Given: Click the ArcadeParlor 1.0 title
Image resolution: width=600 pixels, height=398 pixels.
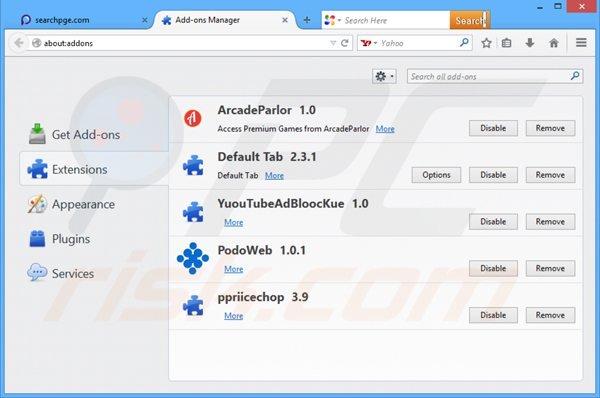Looking at the screenshot, I should click(x=266, y=110).
